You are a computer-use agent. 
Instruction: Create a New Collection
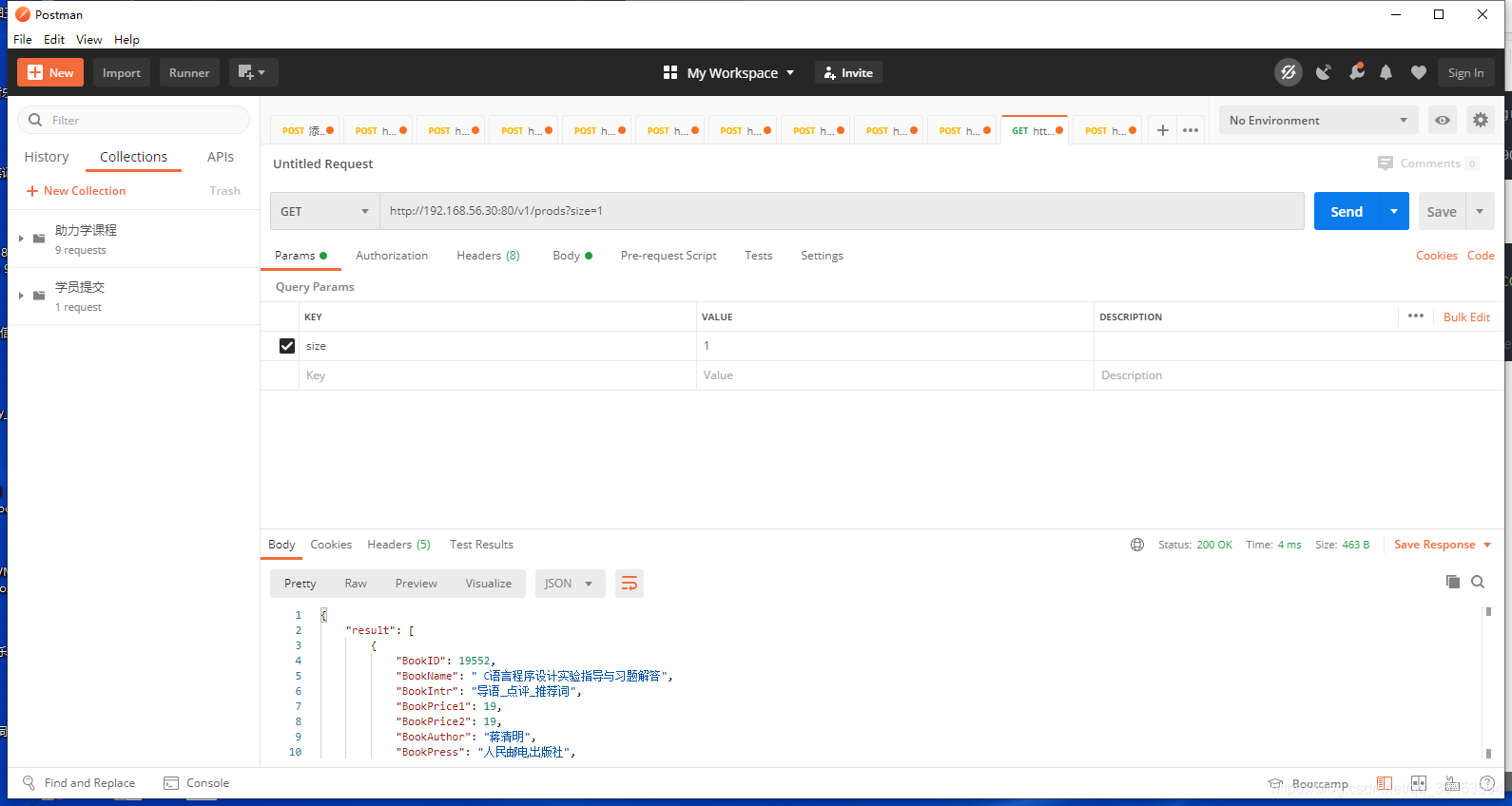pos(76,191)
